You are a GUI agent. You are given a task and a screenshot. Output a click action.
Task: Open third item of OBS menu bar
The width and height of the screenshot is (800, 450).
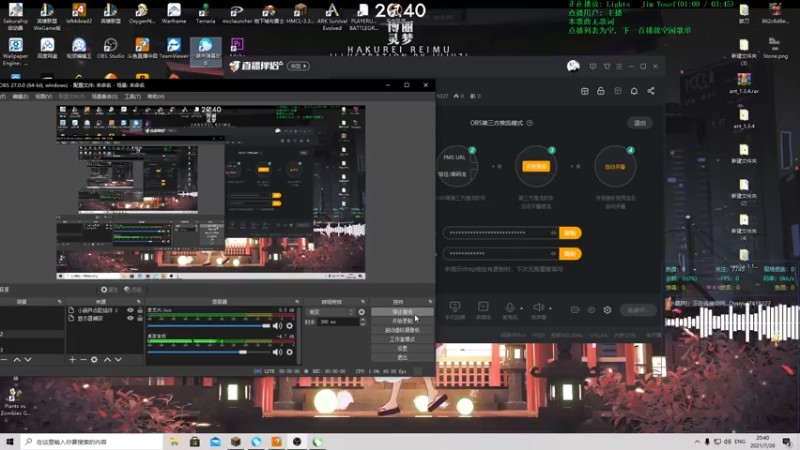pos(43,96)
